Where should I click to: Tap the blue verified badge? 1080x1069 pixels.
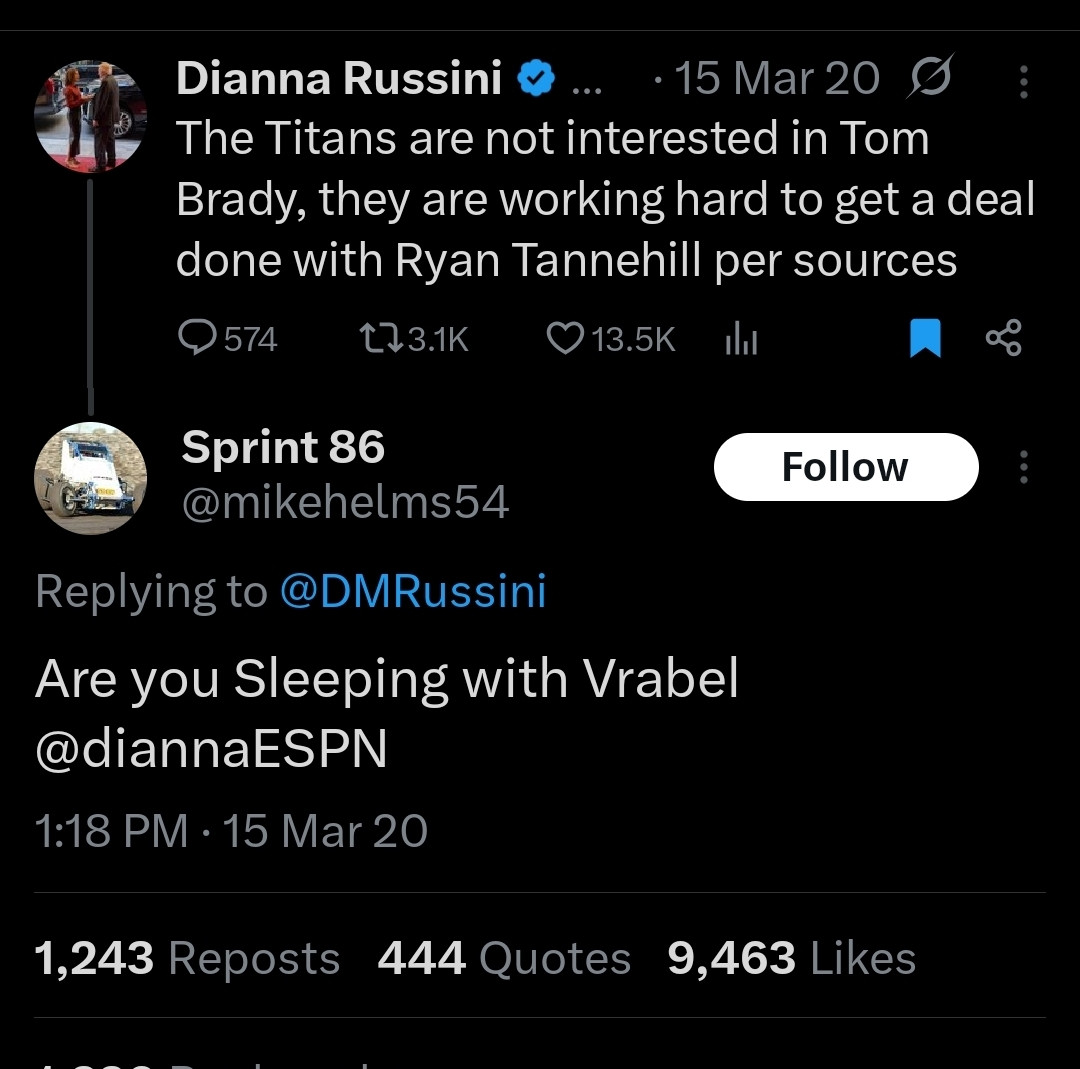[537, 79]
